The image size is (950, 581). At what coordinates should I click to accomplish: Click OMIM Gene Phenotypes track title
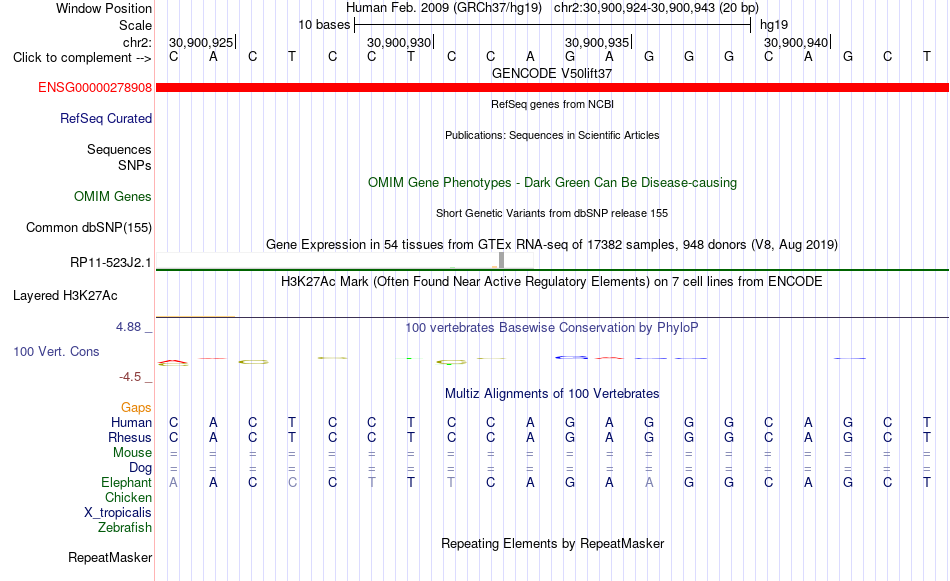pos(552,183)
